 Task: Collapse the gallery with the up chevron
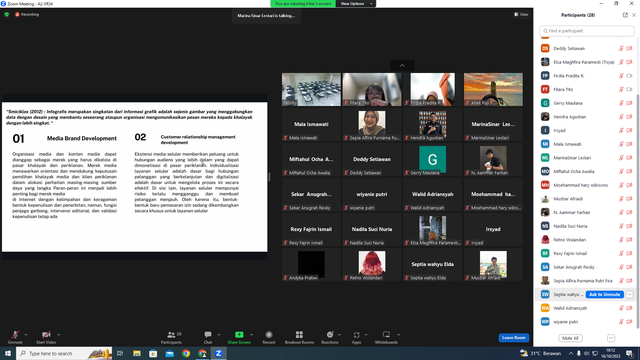[402, 65]
